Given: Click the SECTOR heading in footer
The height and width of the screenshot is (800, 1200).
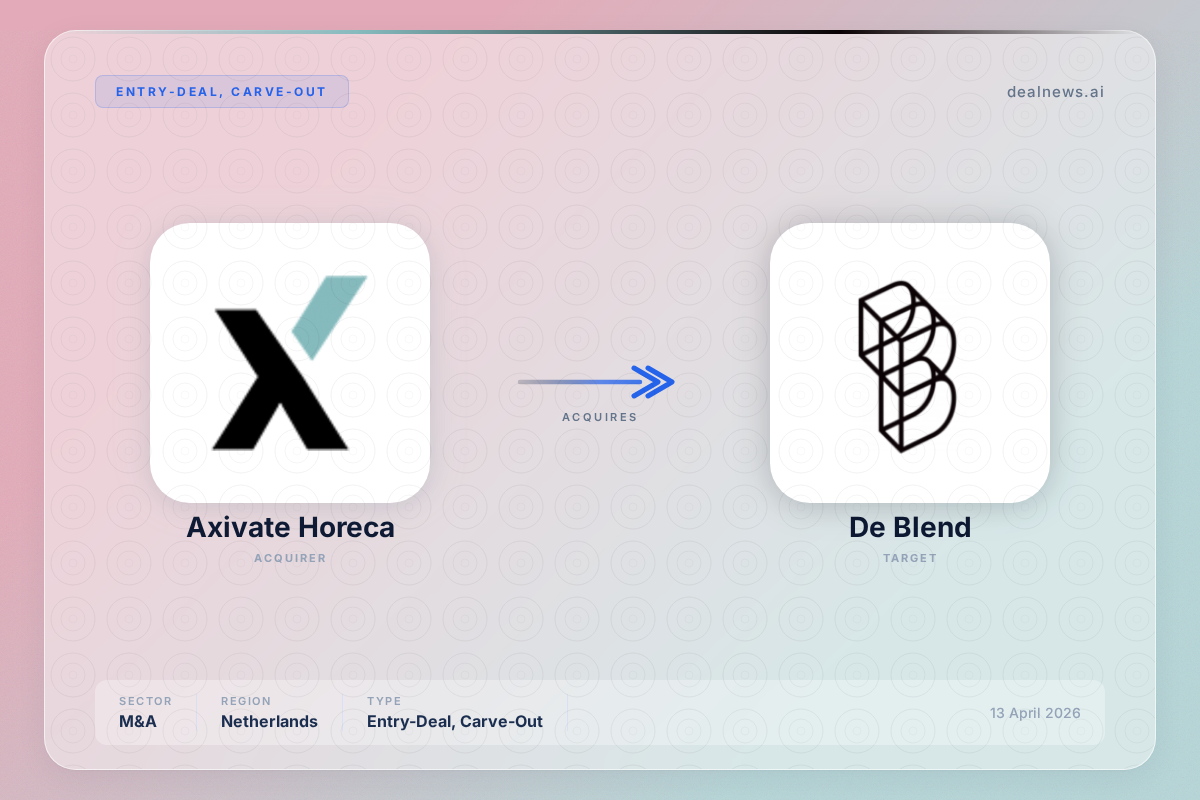Looking at the screenshot, I should coord(145,701).
